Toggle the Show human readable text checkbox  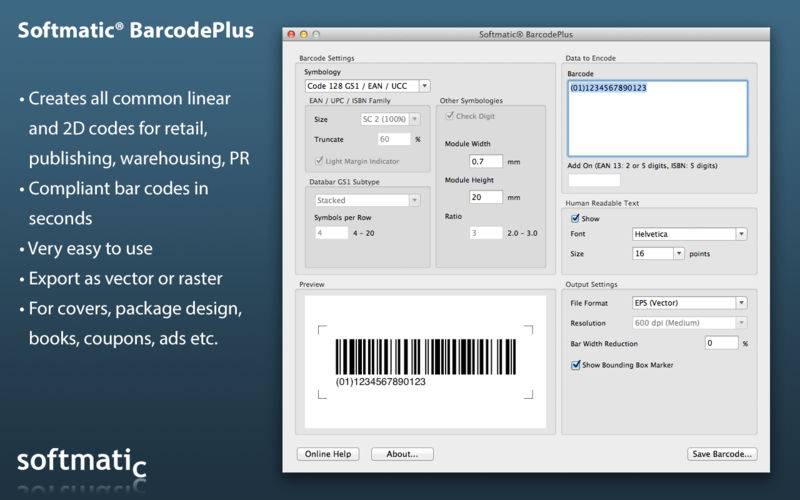tap(575, 218)
